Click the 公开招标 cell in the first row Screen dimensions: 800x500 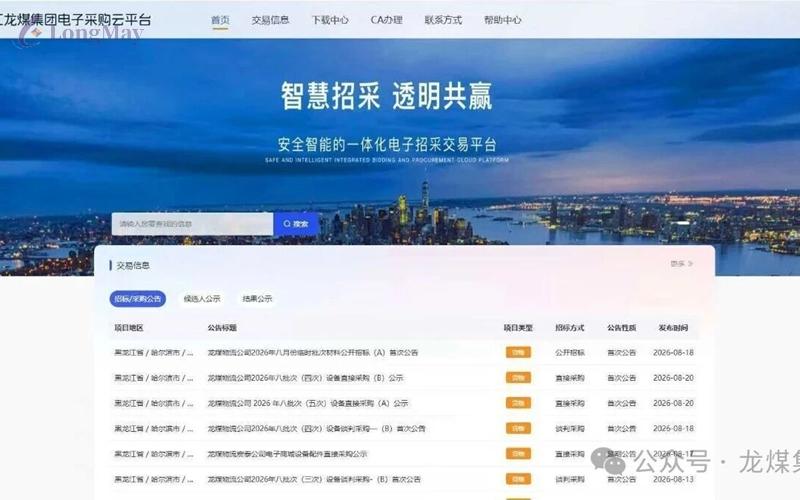tap(570, 353)
